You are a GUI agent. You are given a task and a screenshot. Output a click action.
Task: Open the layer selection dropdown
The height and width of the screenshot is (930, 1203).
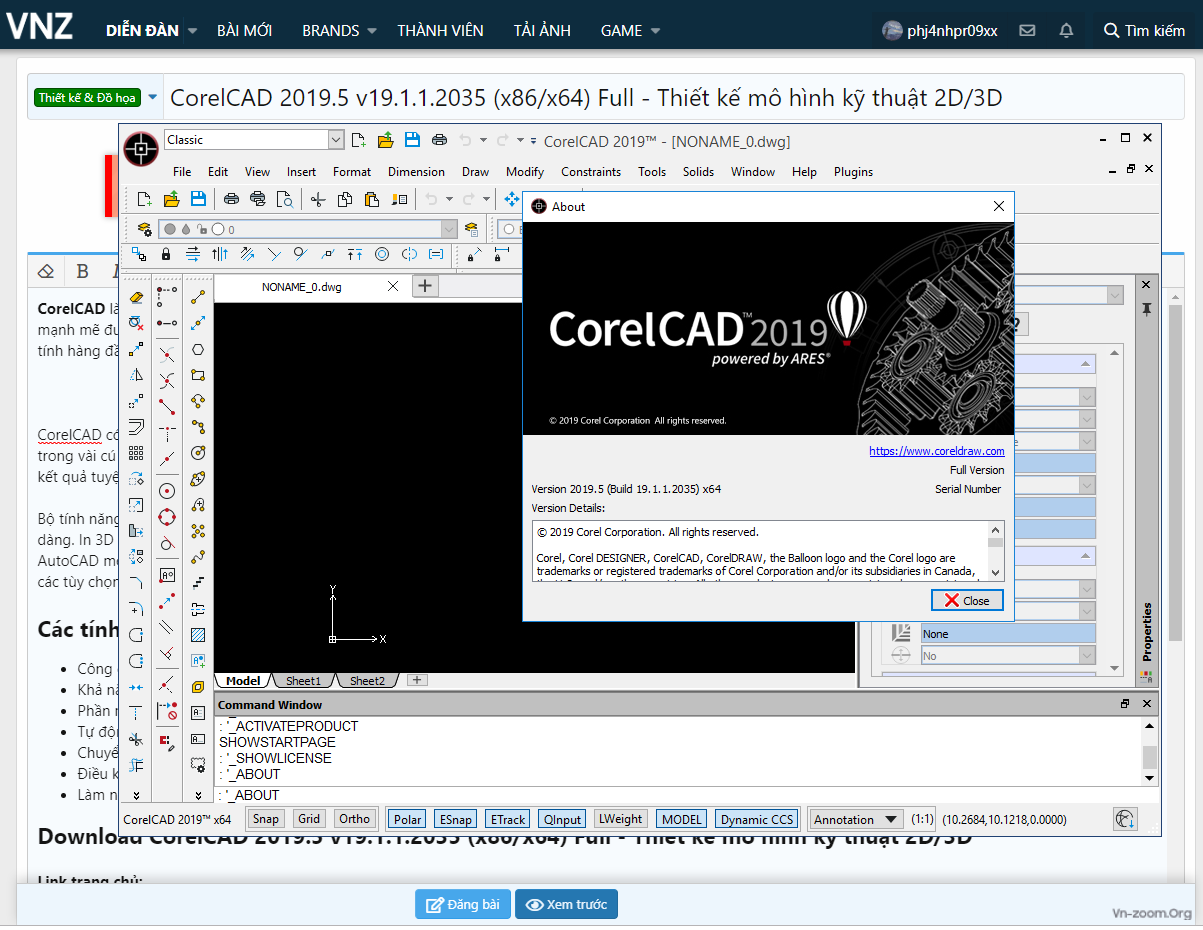click(449, 229)
